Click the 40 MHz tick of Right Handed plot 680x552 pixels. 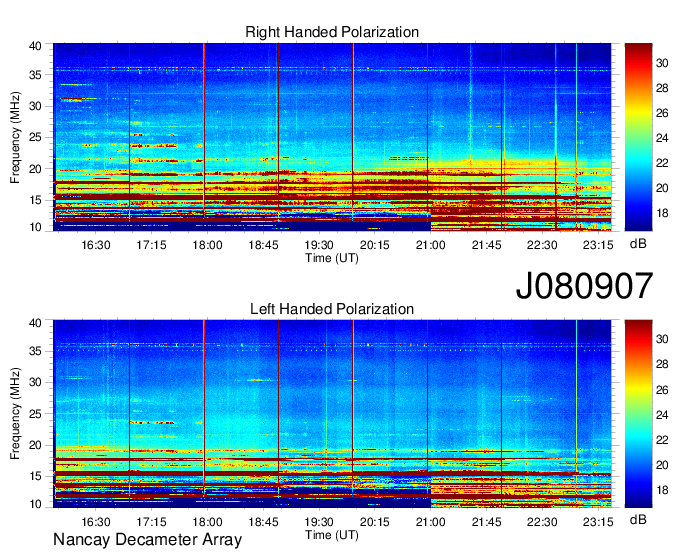[35, 46]
